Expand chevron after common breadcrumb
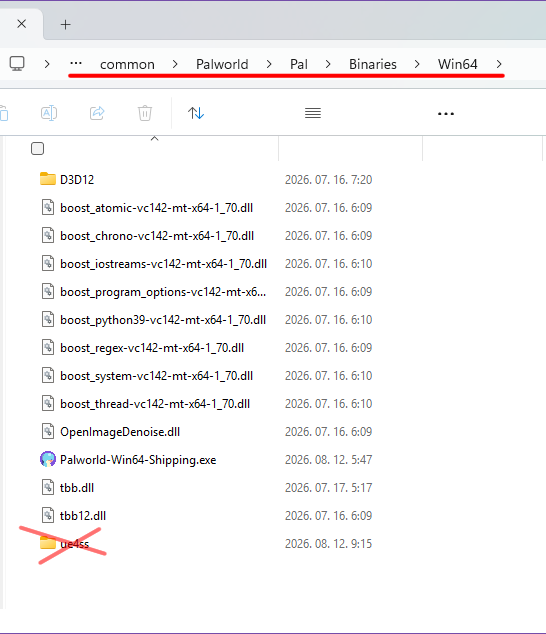The height and width of the screenshot is (634, 546). [x=175, y=64]
